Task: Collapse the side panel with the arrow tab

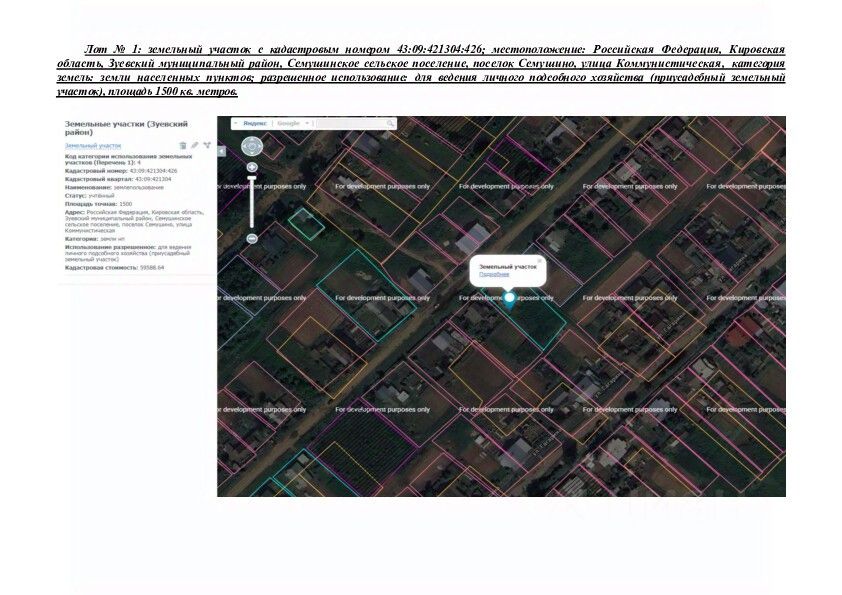Action: (x=221, y=152)
